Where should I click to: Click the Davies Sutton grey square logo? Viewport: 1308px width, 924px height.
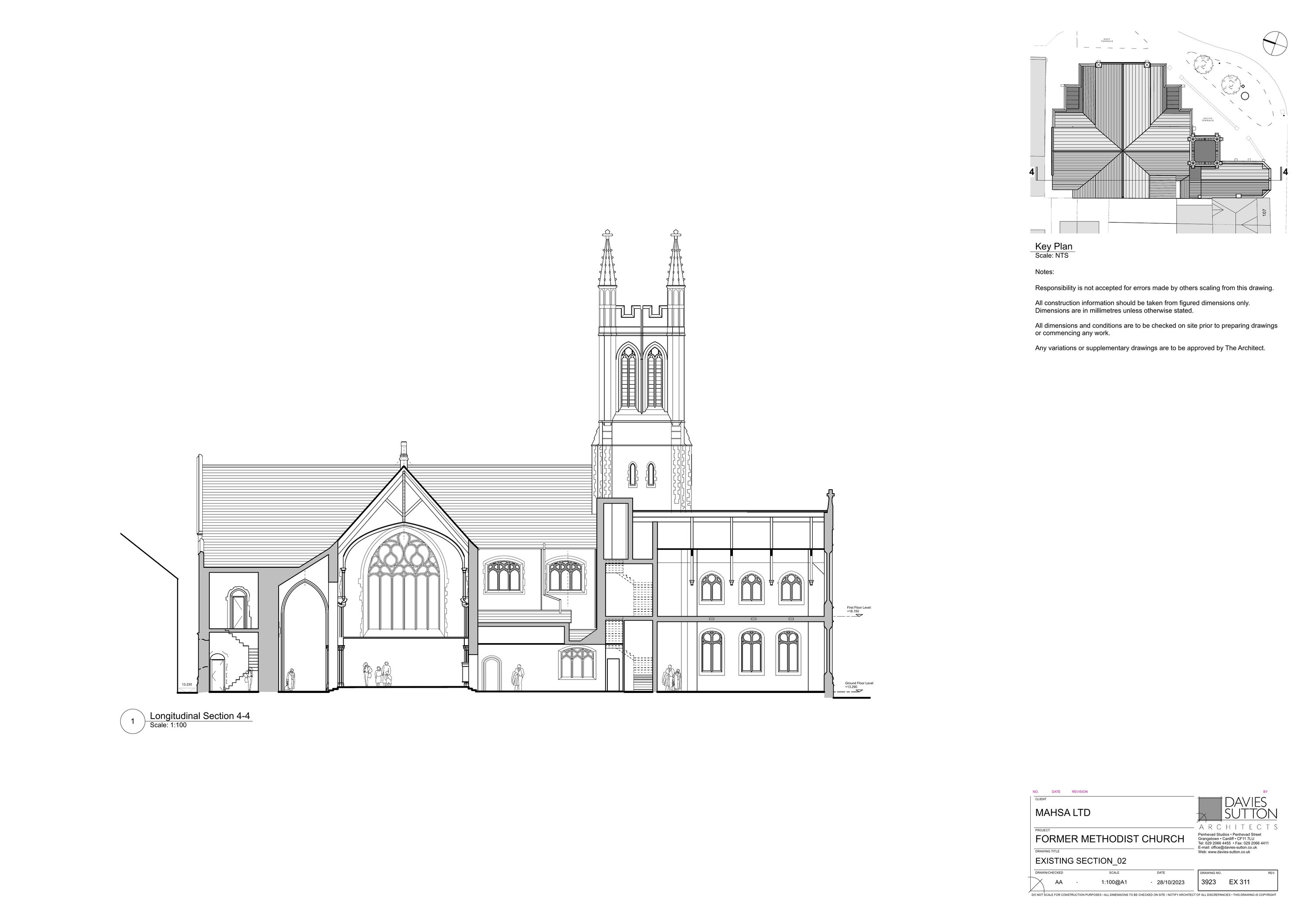tap(1210, 809)
